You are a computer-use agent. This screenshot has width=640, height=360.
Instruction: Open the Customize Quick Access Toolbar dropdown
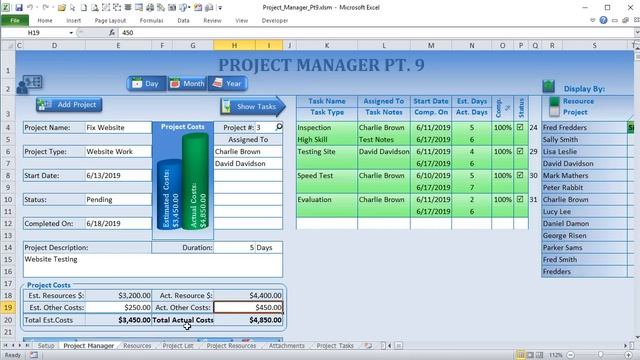220,7
